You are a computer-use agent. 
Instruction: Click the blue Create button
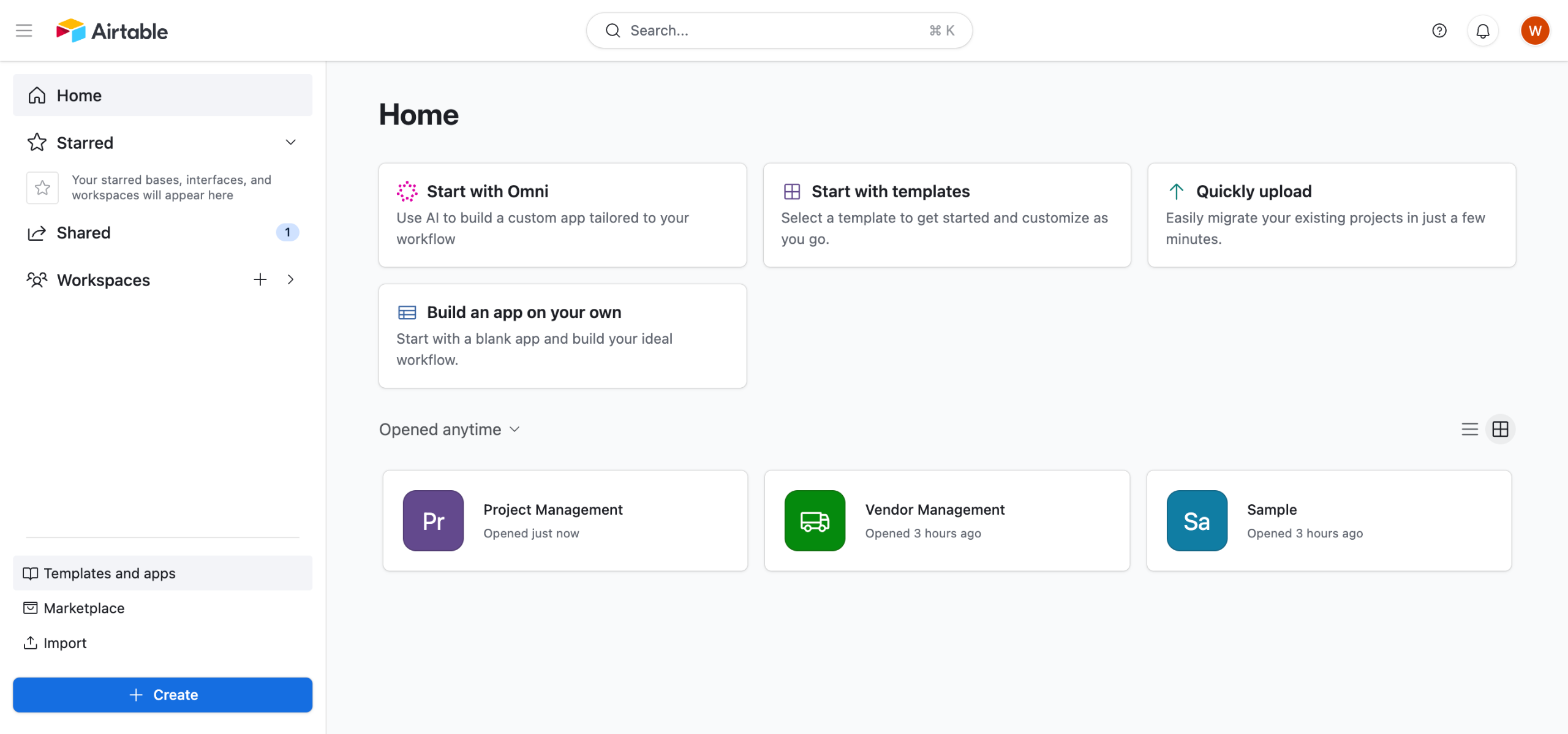pos(162,694)
